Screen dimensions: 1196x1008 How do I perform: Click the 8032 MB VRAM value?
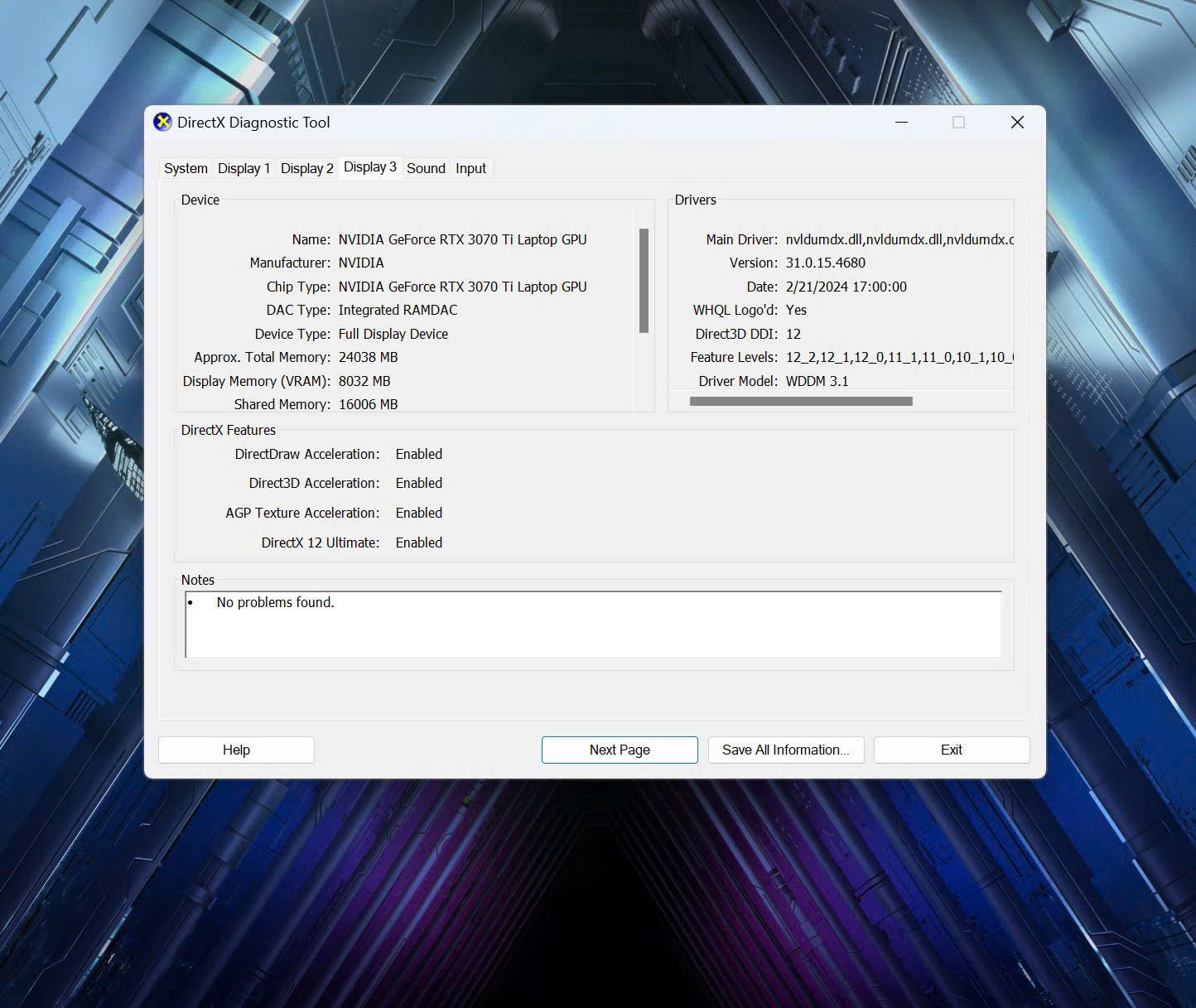pos(364,381)
